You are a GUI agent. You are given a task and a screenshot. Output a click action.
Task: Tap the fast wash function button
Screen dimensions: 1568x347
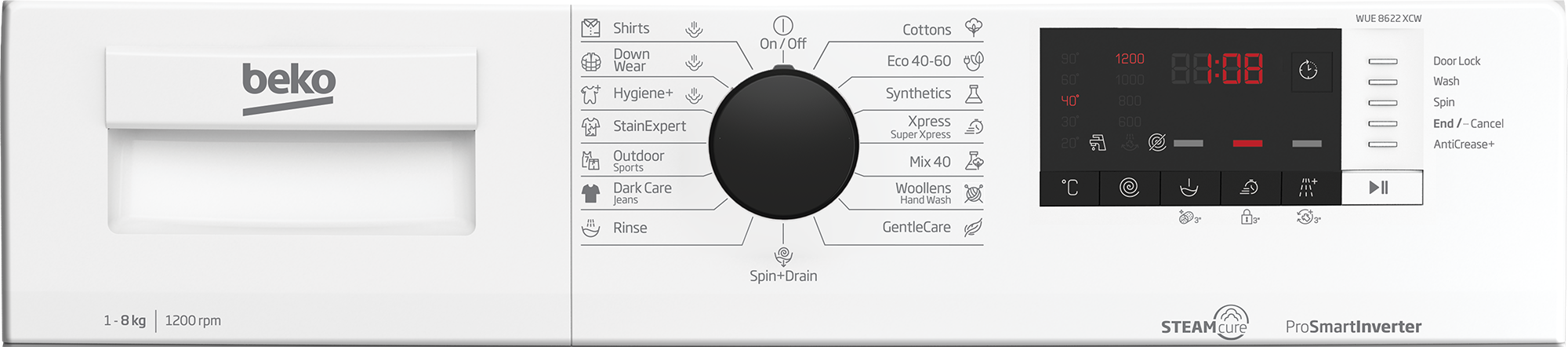[x=1250, y=188]
